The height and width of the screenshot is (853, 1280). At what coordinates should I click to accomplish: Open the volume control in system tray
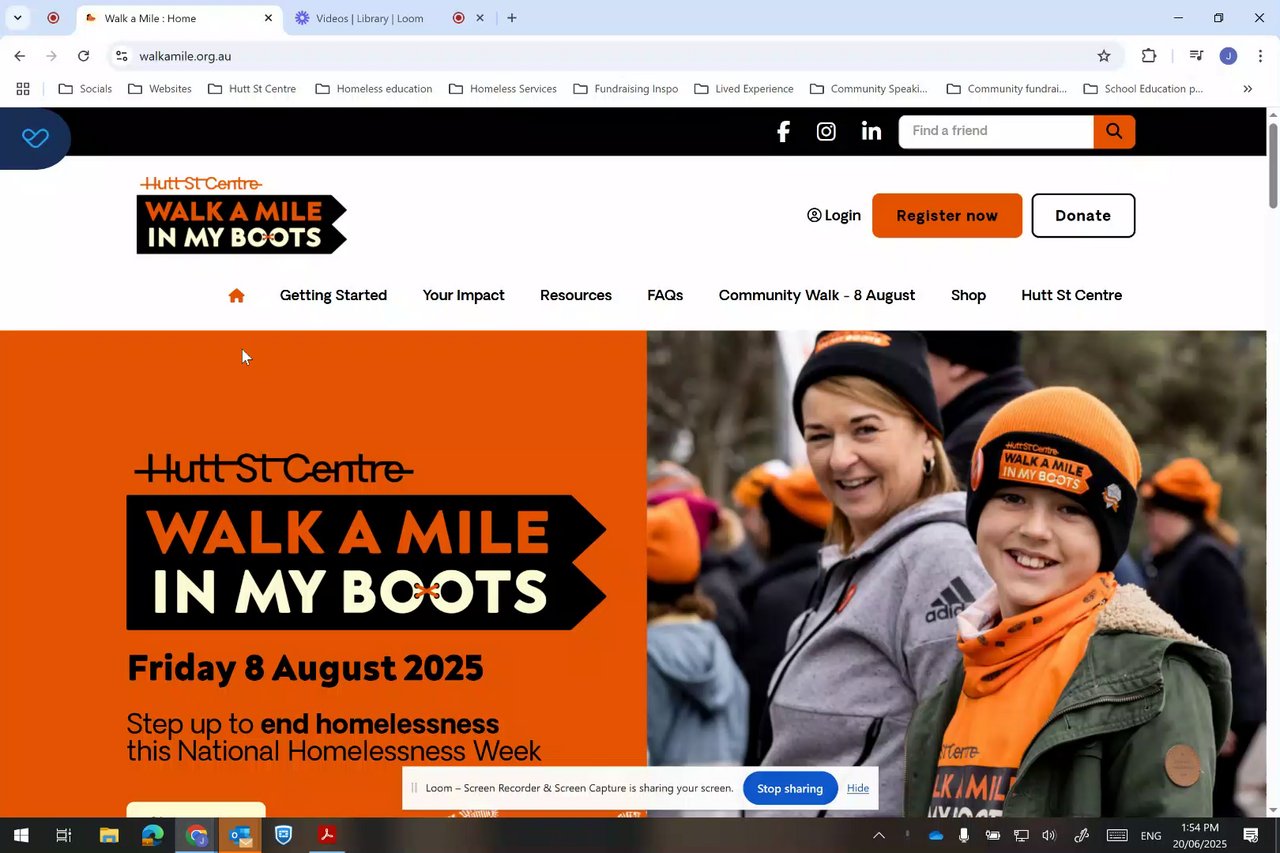[1048, 836]
